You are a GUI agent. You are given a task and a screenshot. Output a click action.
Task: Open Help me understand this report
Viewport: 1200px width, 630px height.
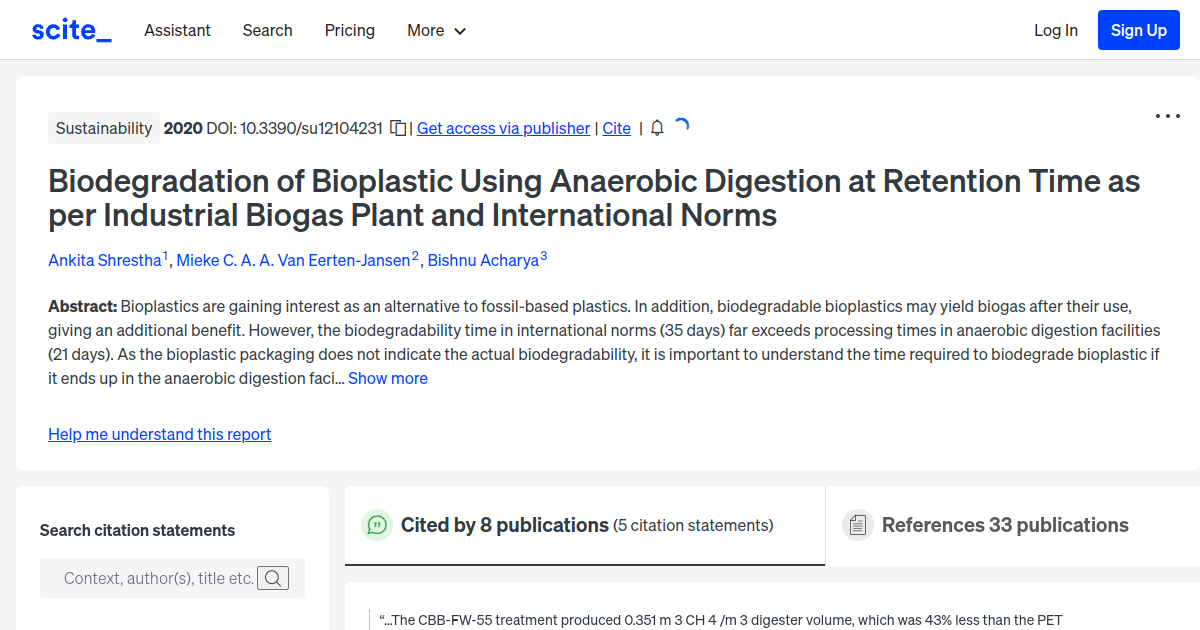coord(159,434)
